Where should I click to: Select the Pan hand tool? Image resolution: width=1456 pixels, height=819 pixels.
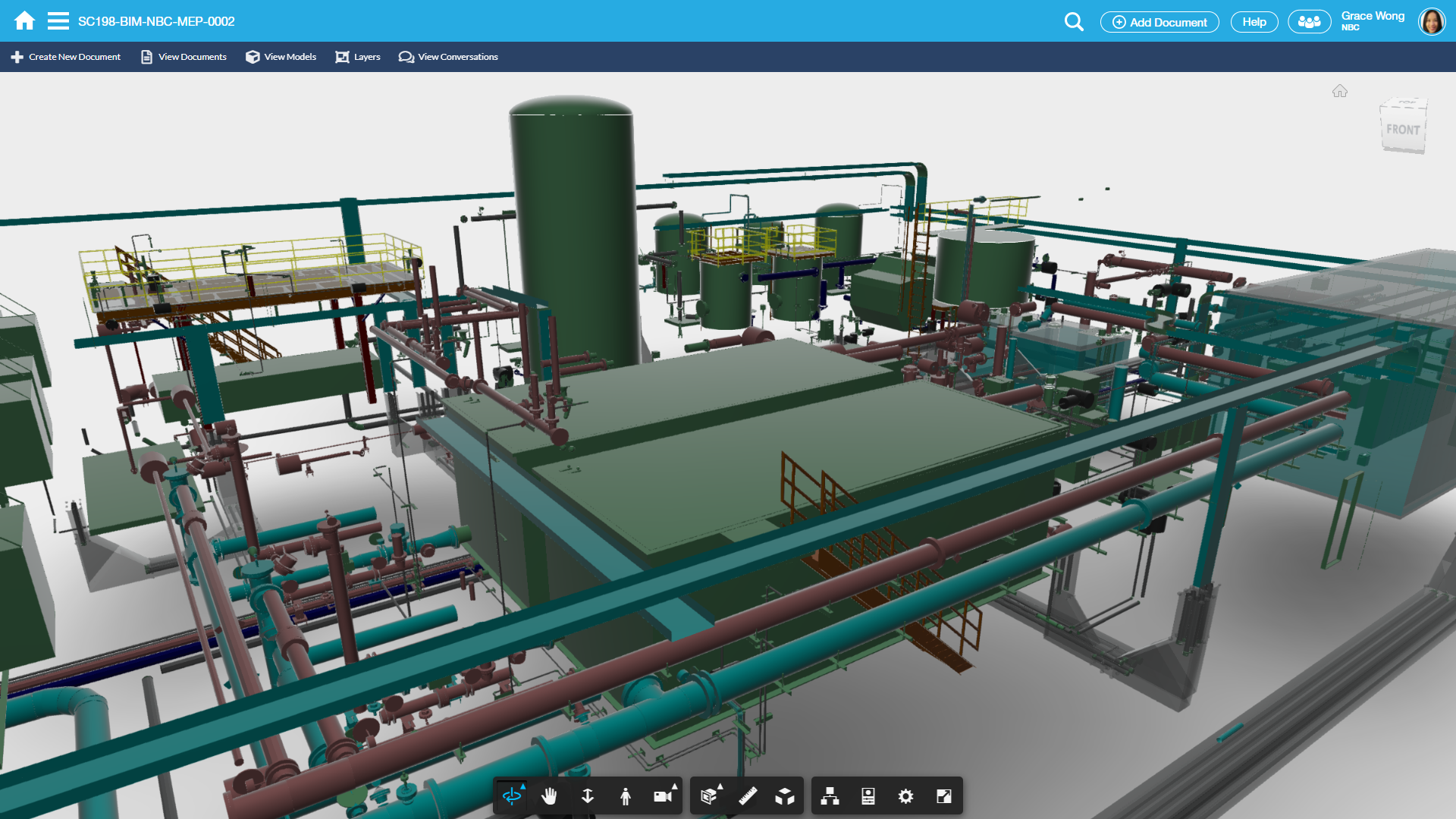pyautogui.click(x=550, y=796)
